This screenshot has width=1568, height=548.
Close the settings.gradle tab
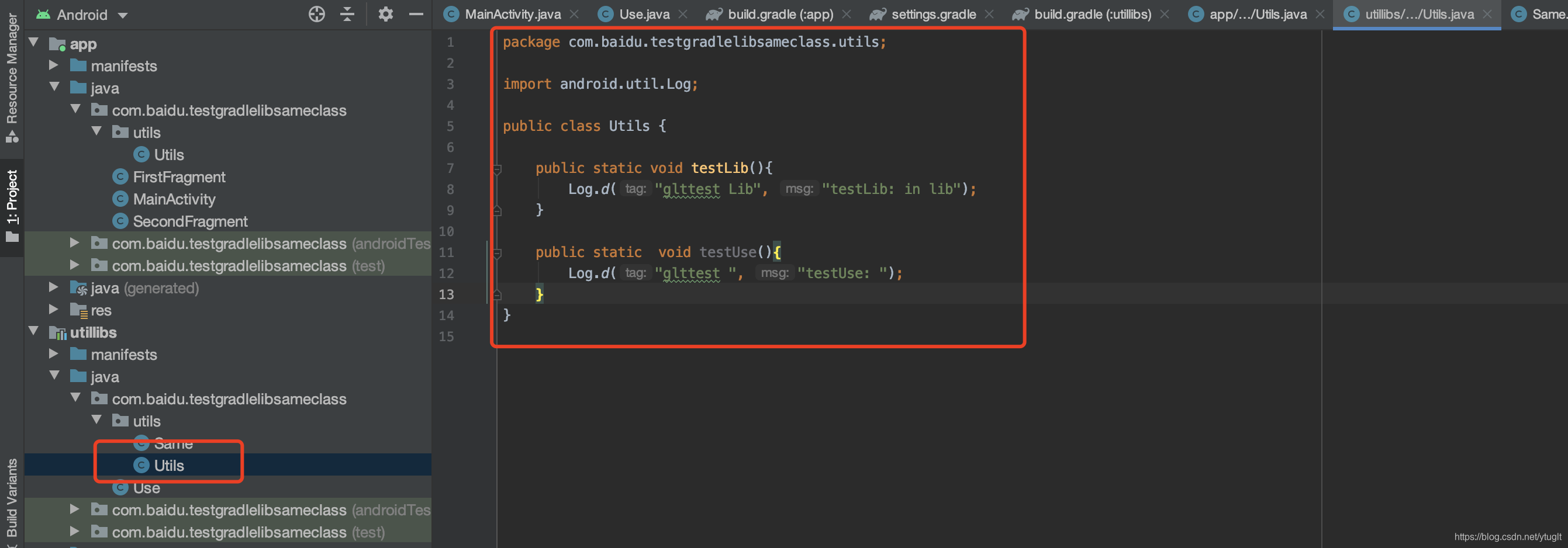pos(989,15)
